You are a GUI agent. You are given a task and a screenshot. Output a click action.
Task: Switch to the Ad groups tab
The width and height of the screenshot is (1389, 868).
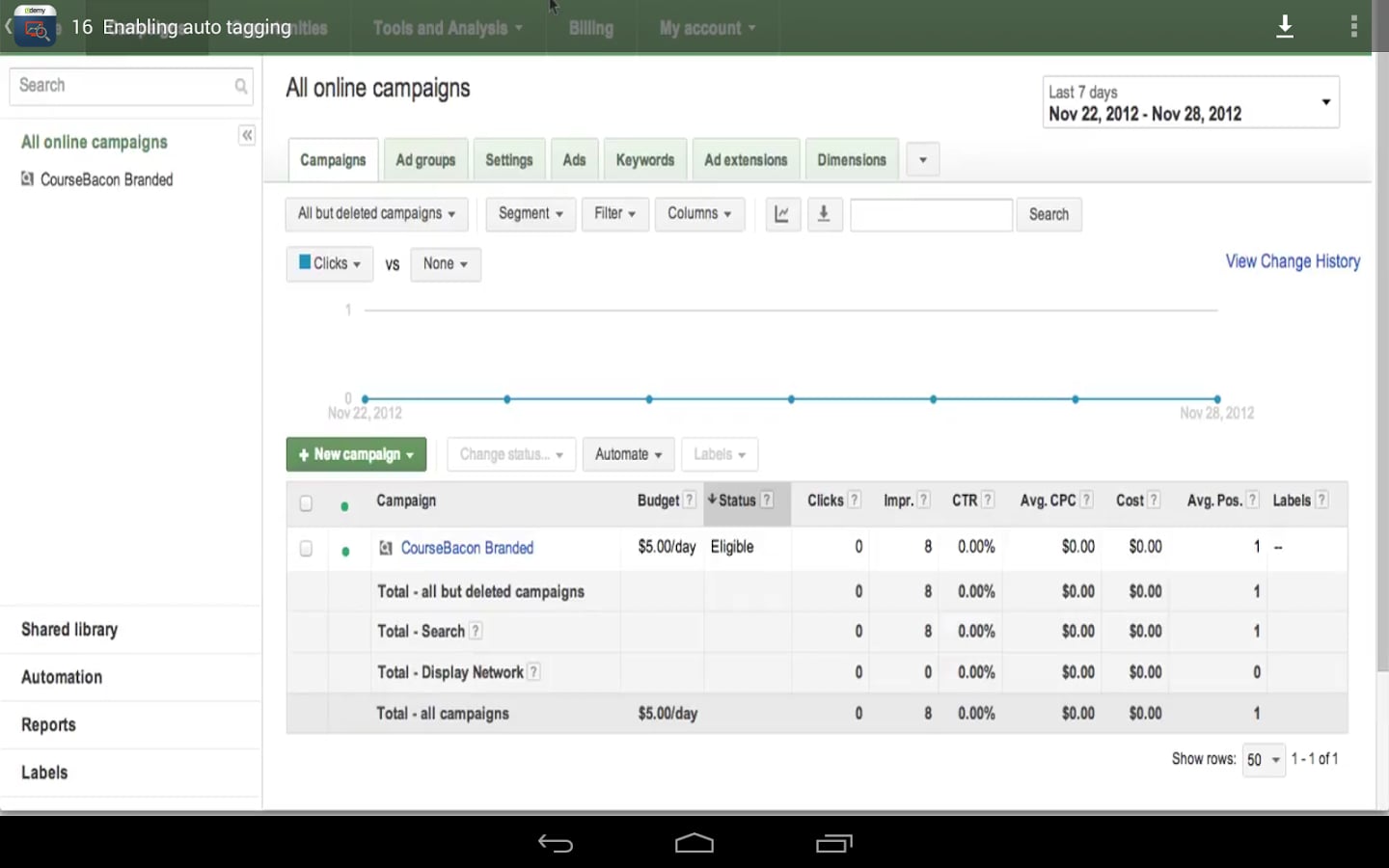tap(425, 160)
